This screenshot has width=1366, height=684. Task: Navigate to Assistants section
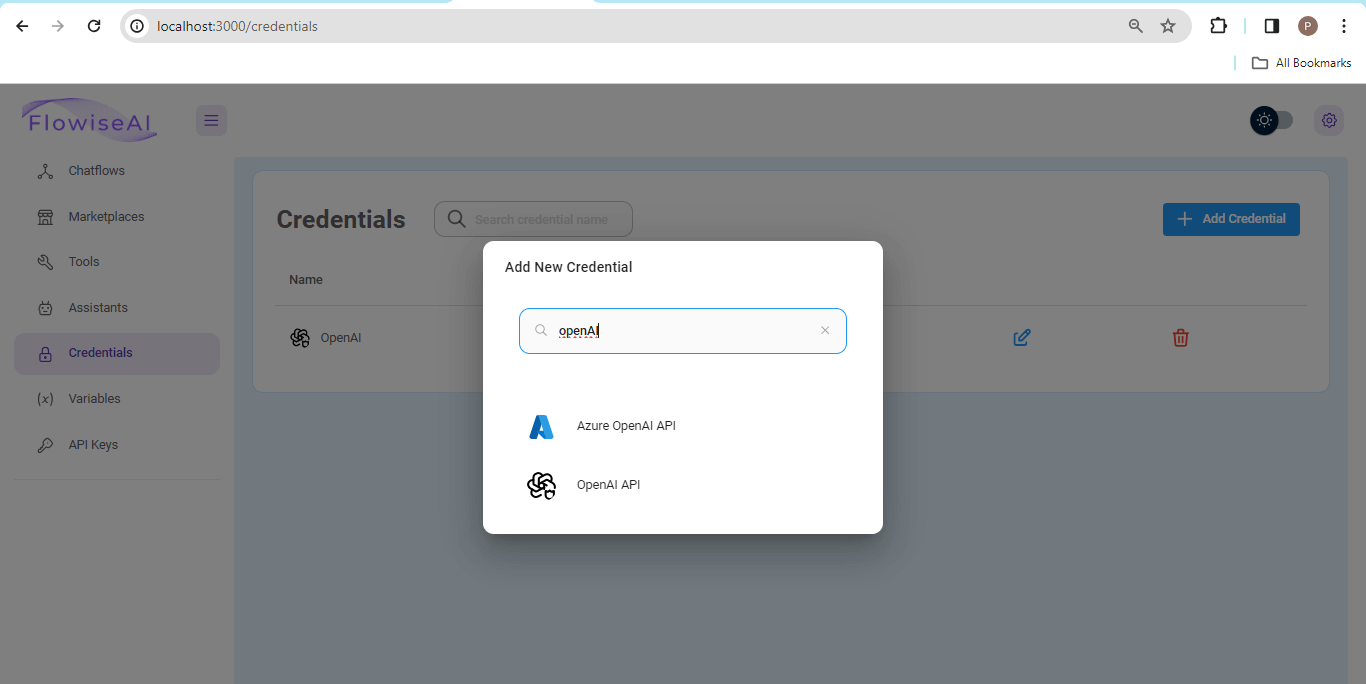tap(98, 308)
